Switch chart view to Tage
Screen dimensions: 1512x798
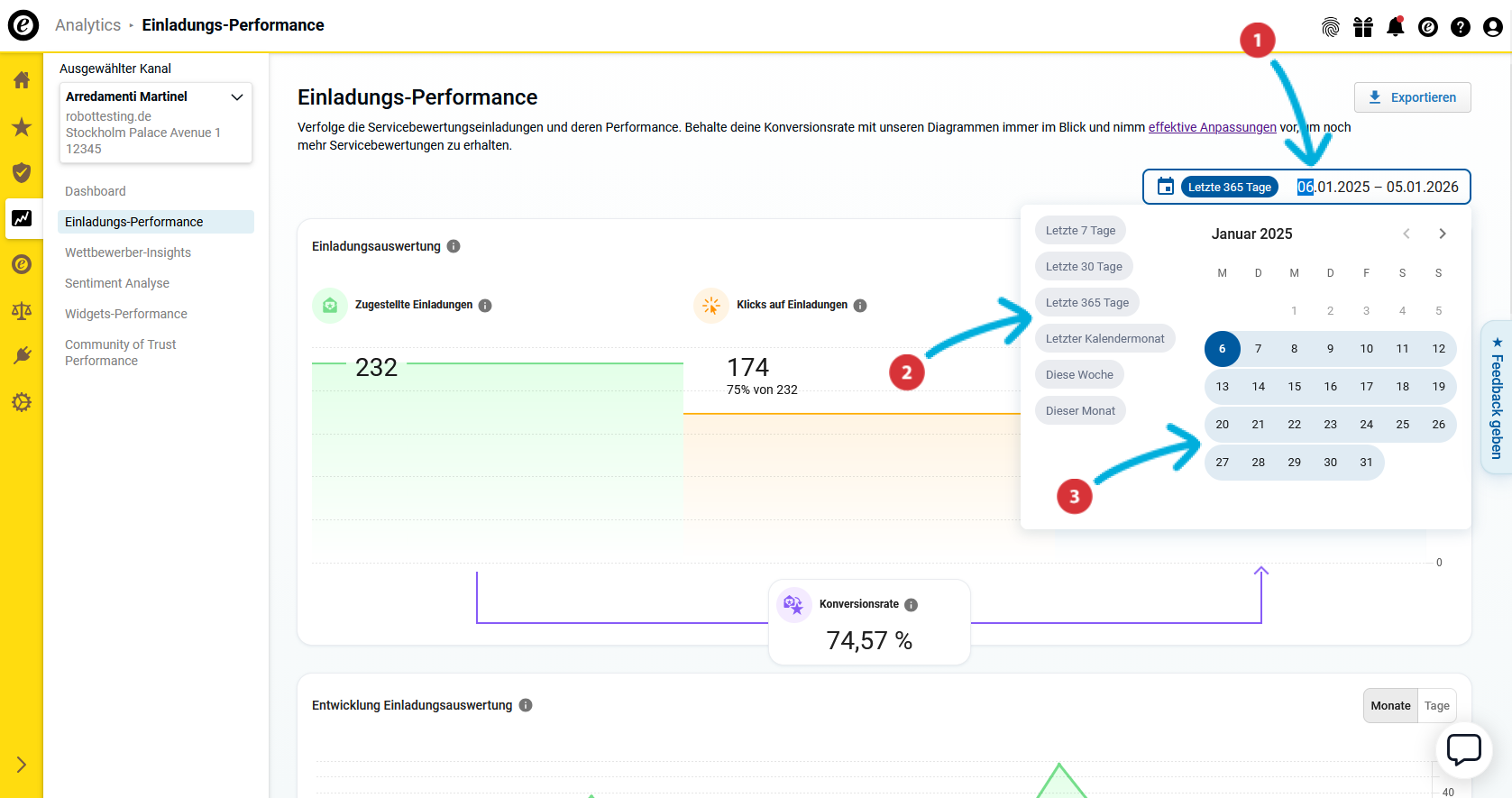pyautogui.click(x=1436, y=706)
